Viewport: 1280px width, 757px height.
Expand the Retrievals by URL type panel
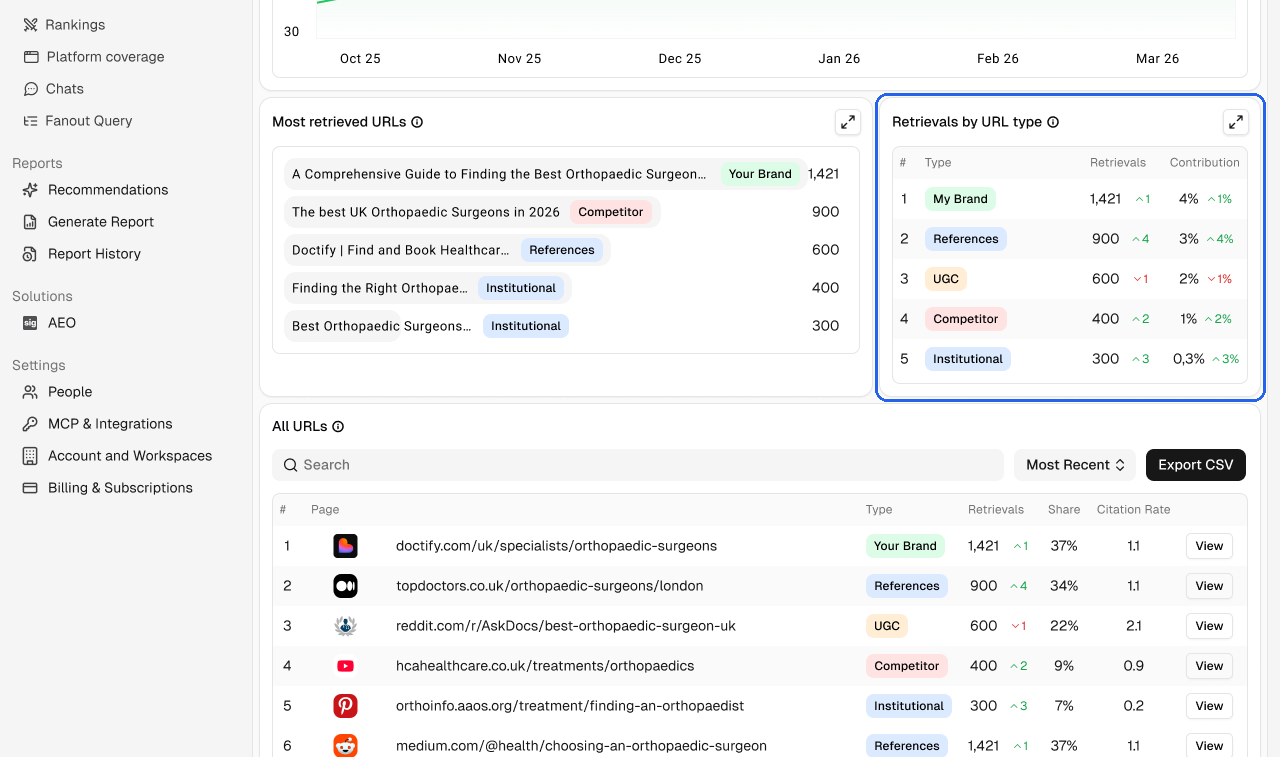tap(1236, 122)
